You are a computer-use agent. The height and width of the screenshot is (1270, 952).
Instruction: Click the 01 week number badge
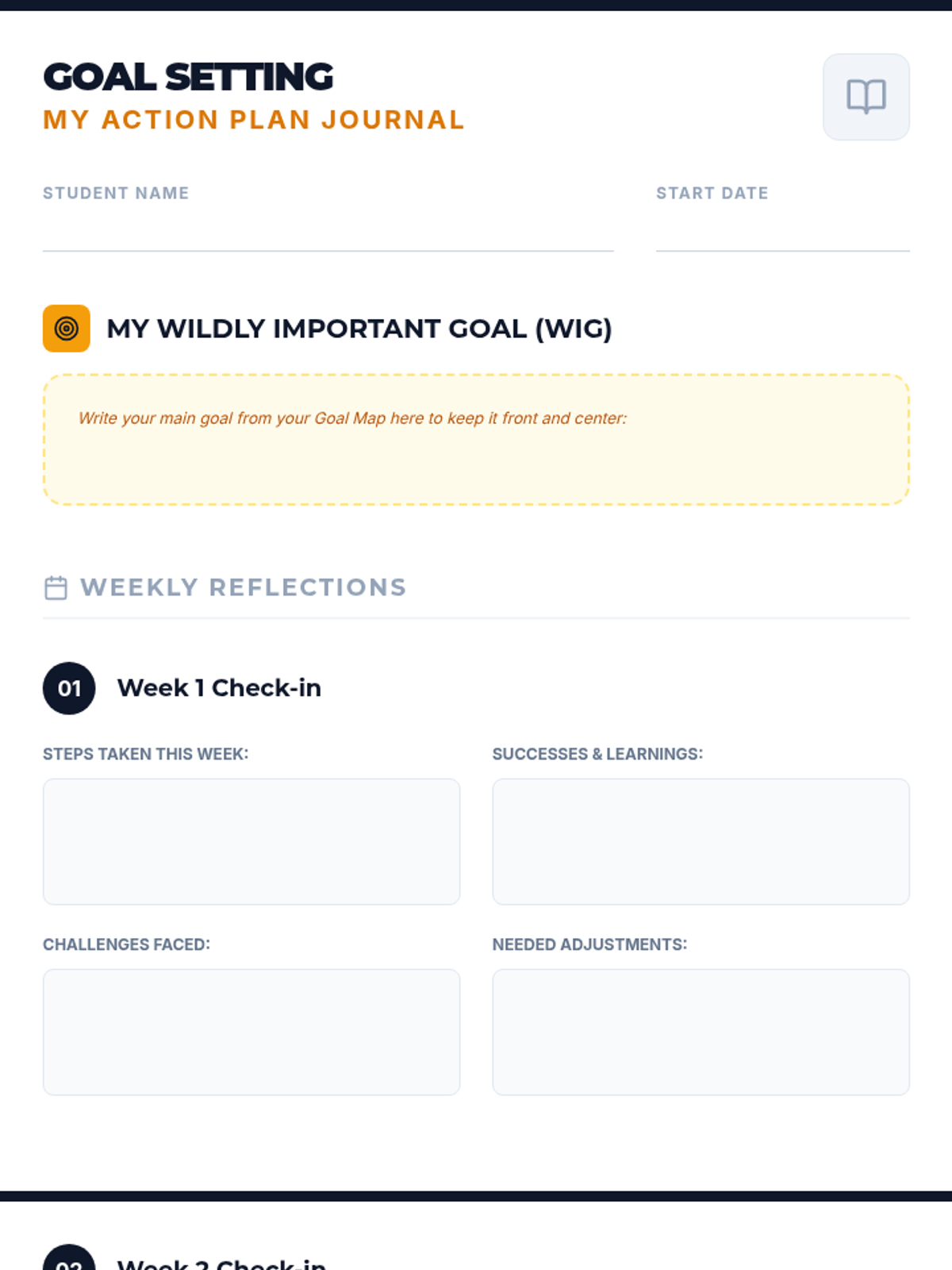69,688
